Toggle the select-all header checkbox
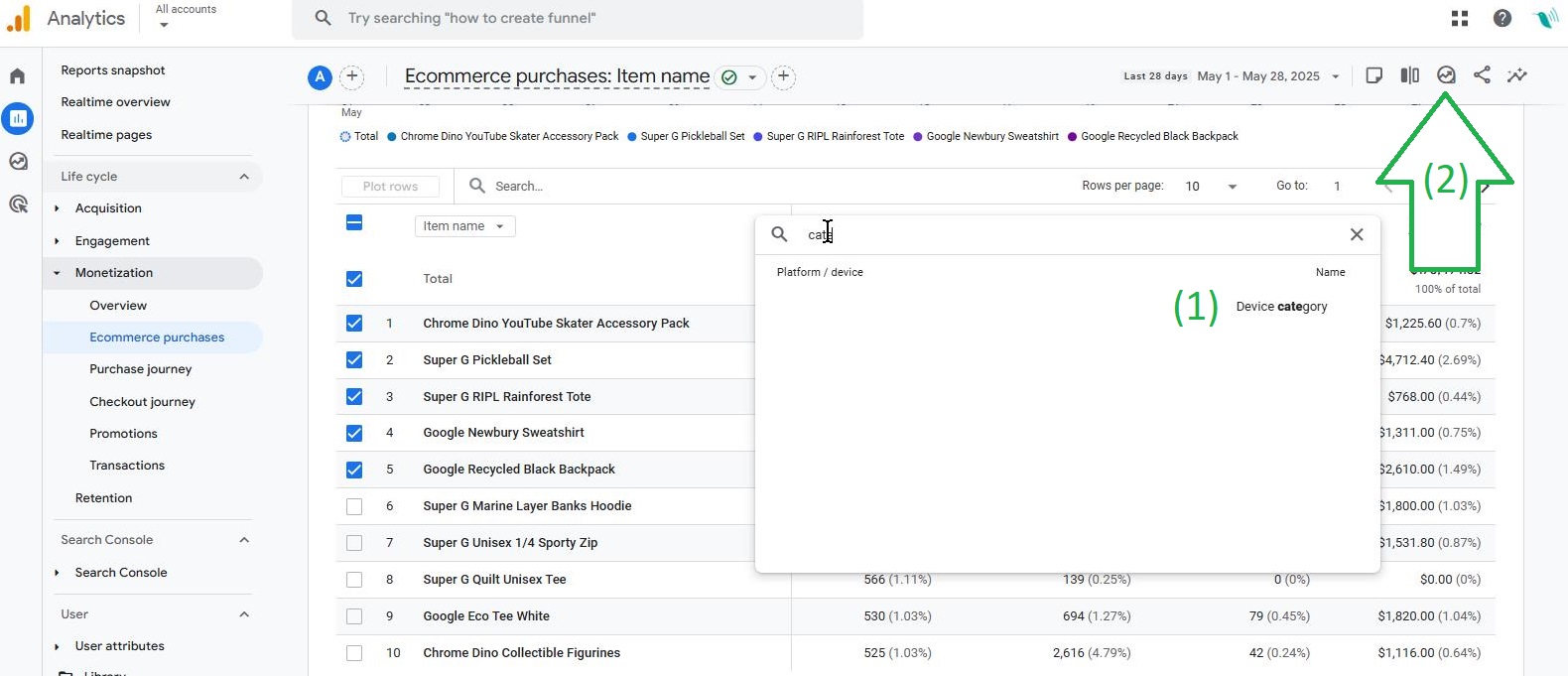 coord(354,222)
